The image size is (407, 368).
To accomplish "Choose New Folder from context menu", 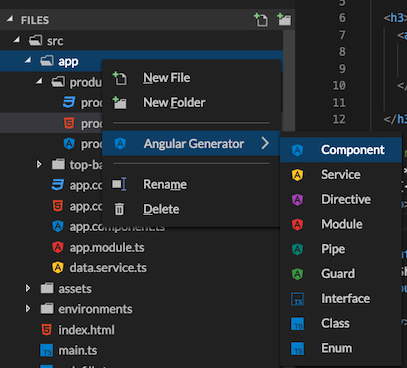I will [191, 102].
